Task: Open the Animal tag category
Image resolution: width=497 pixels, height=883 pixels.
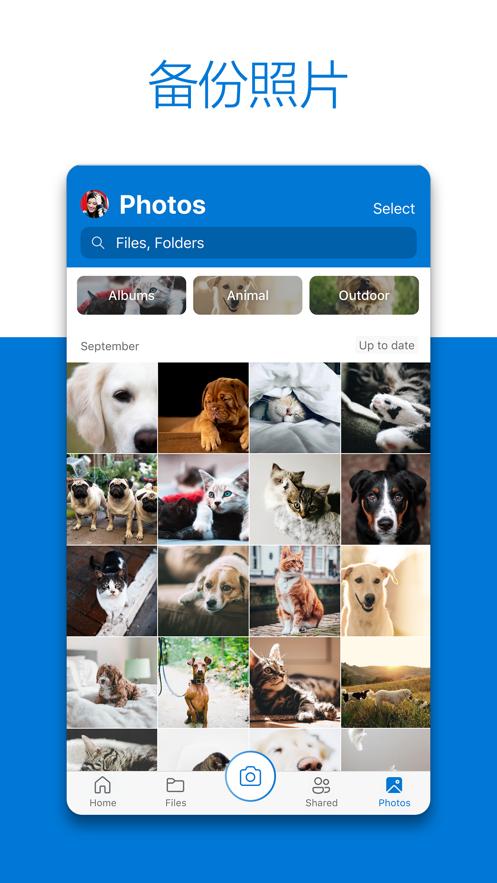Action: coord(248,295)
